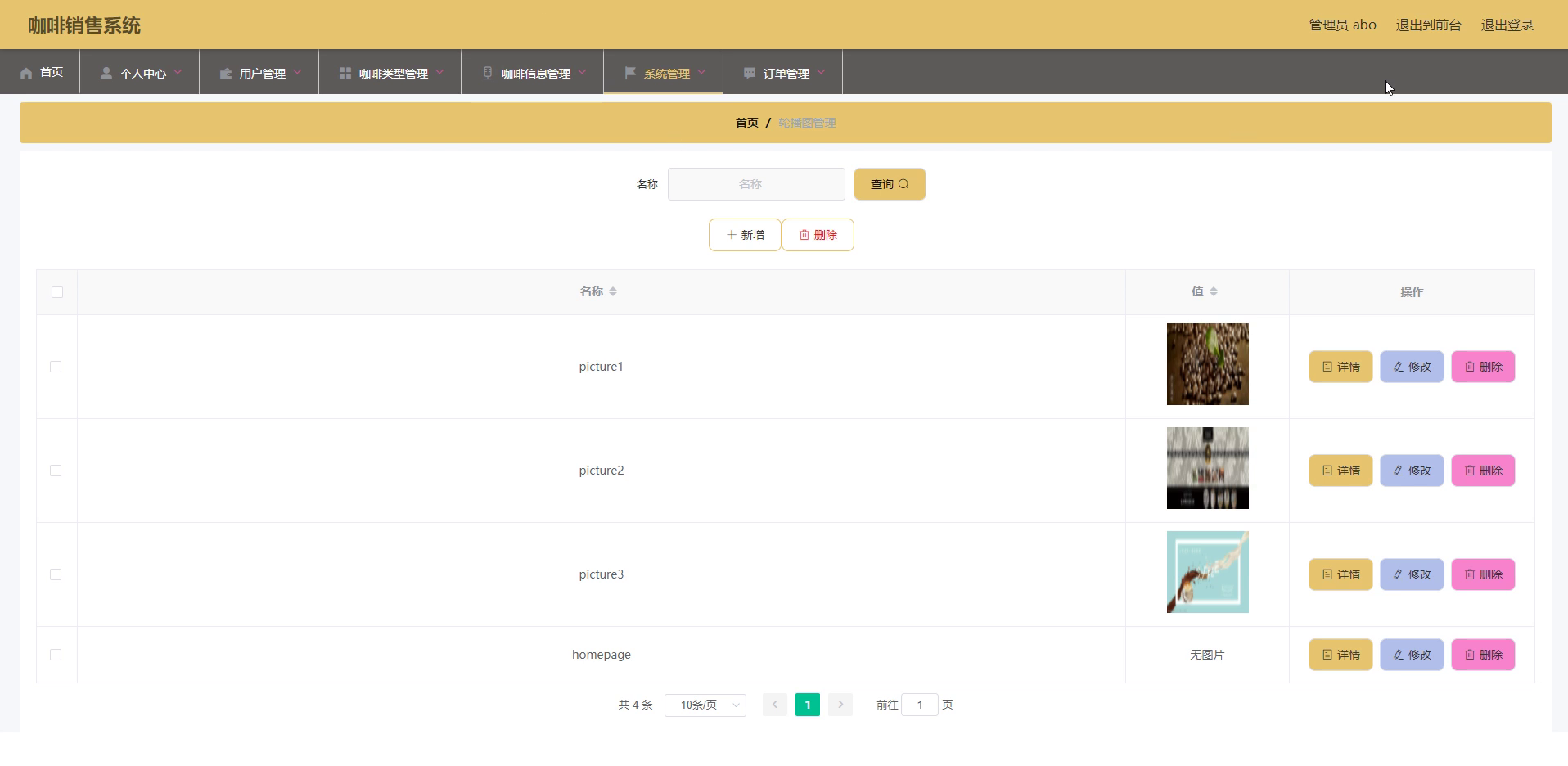Check the picture2 row checkbox
This screenshot has width=1568, height=766.
tap(56, 471)
